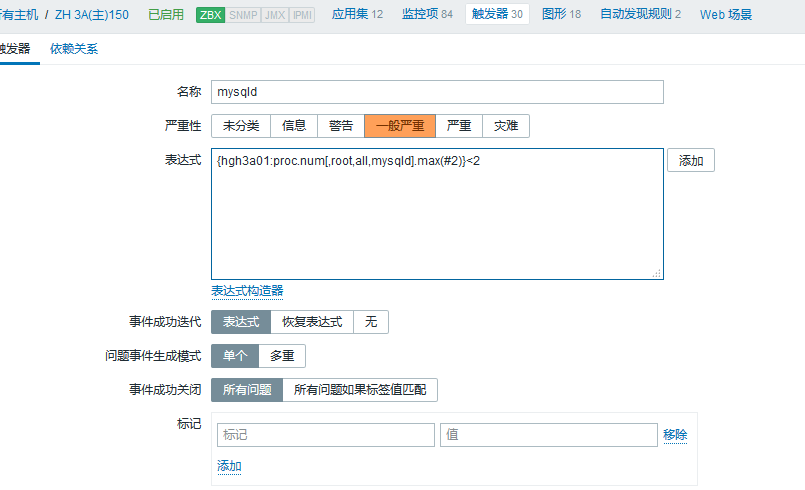The image size is (805, 490).
Task: Click the 名称 input field
Action: point(437,92)
